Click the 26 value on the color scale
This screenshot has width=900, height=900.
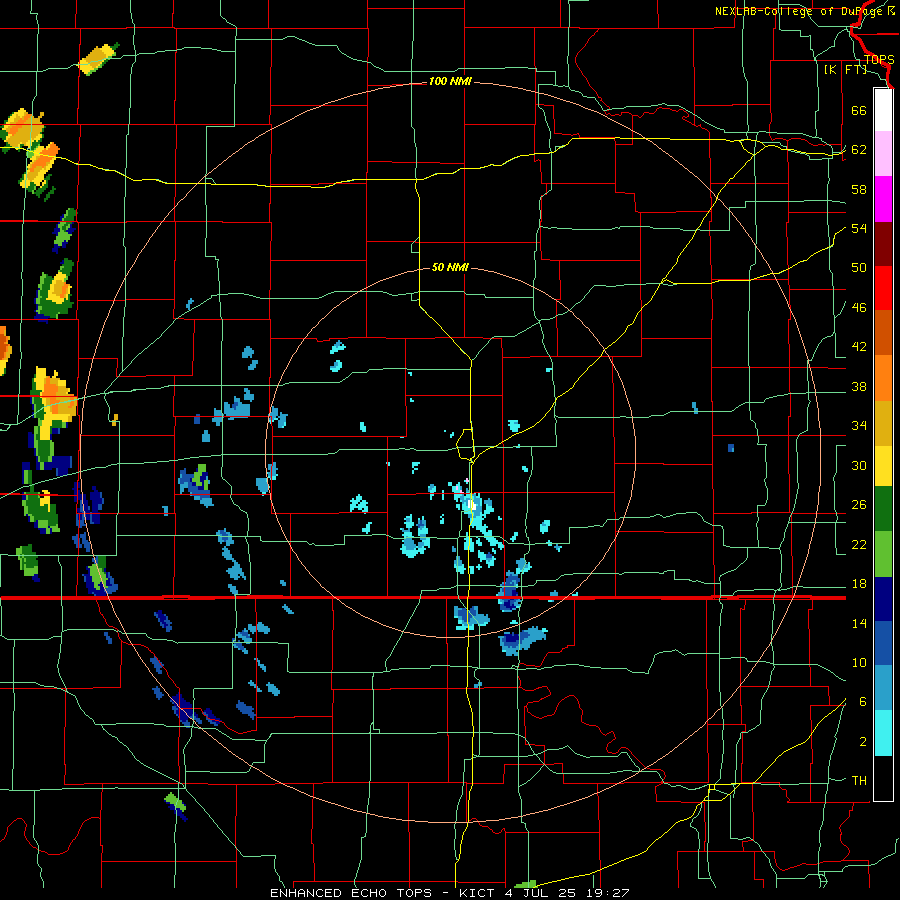pyautogui.click(x=859, y=505)
